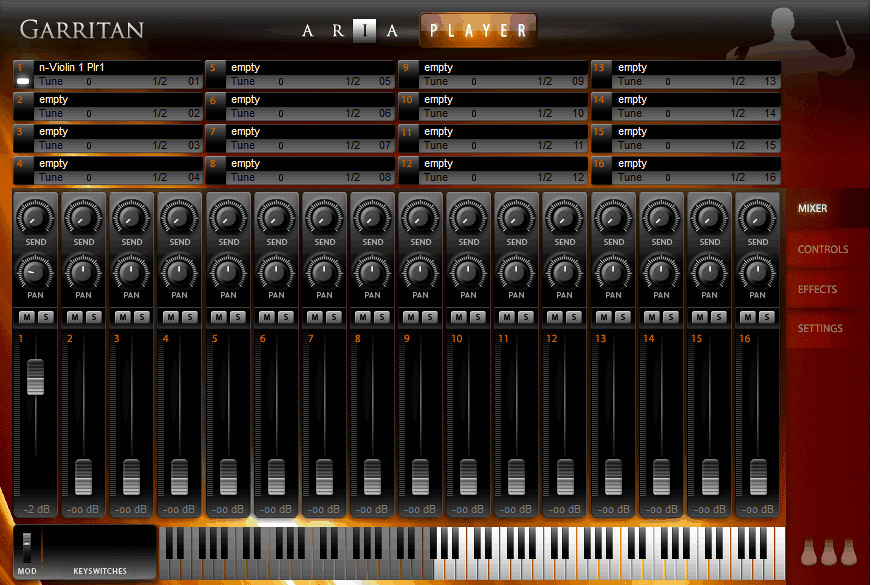The image size is (871, 585).
Task: Solo channel 1 with S button
Action: coord(46,317)
